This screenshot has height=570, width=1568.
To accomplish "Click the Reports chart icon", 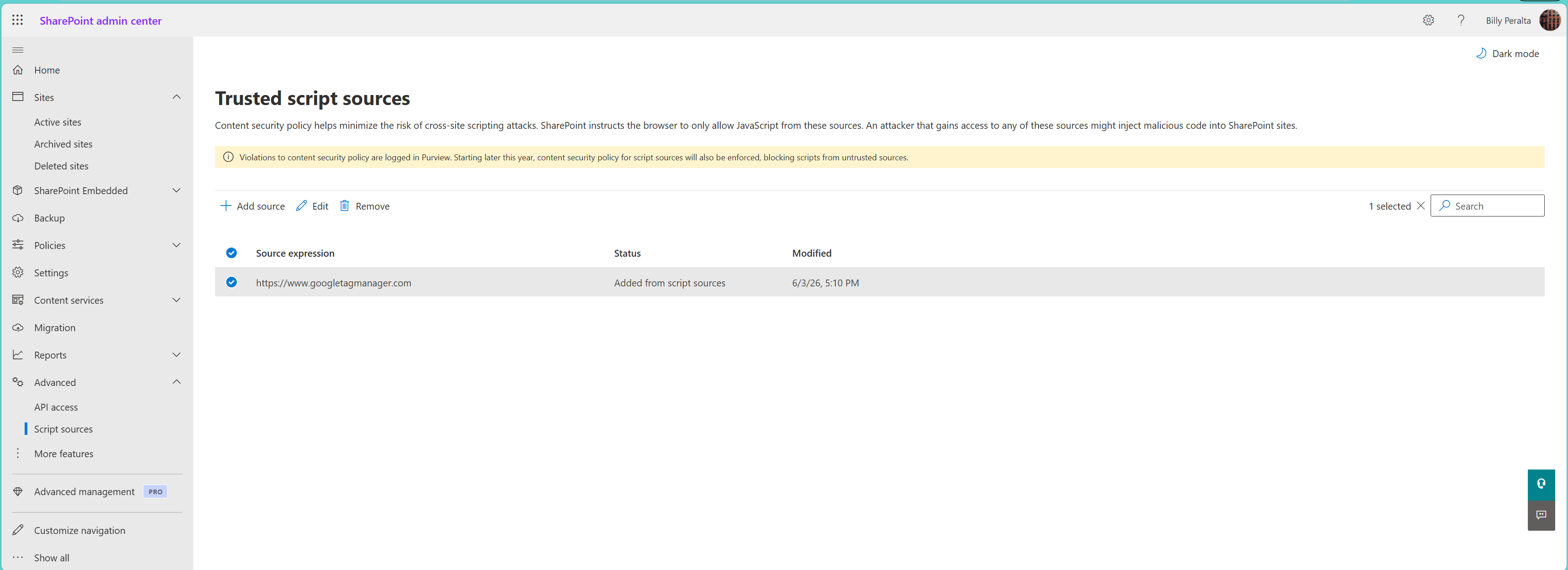I will [18, 354].
